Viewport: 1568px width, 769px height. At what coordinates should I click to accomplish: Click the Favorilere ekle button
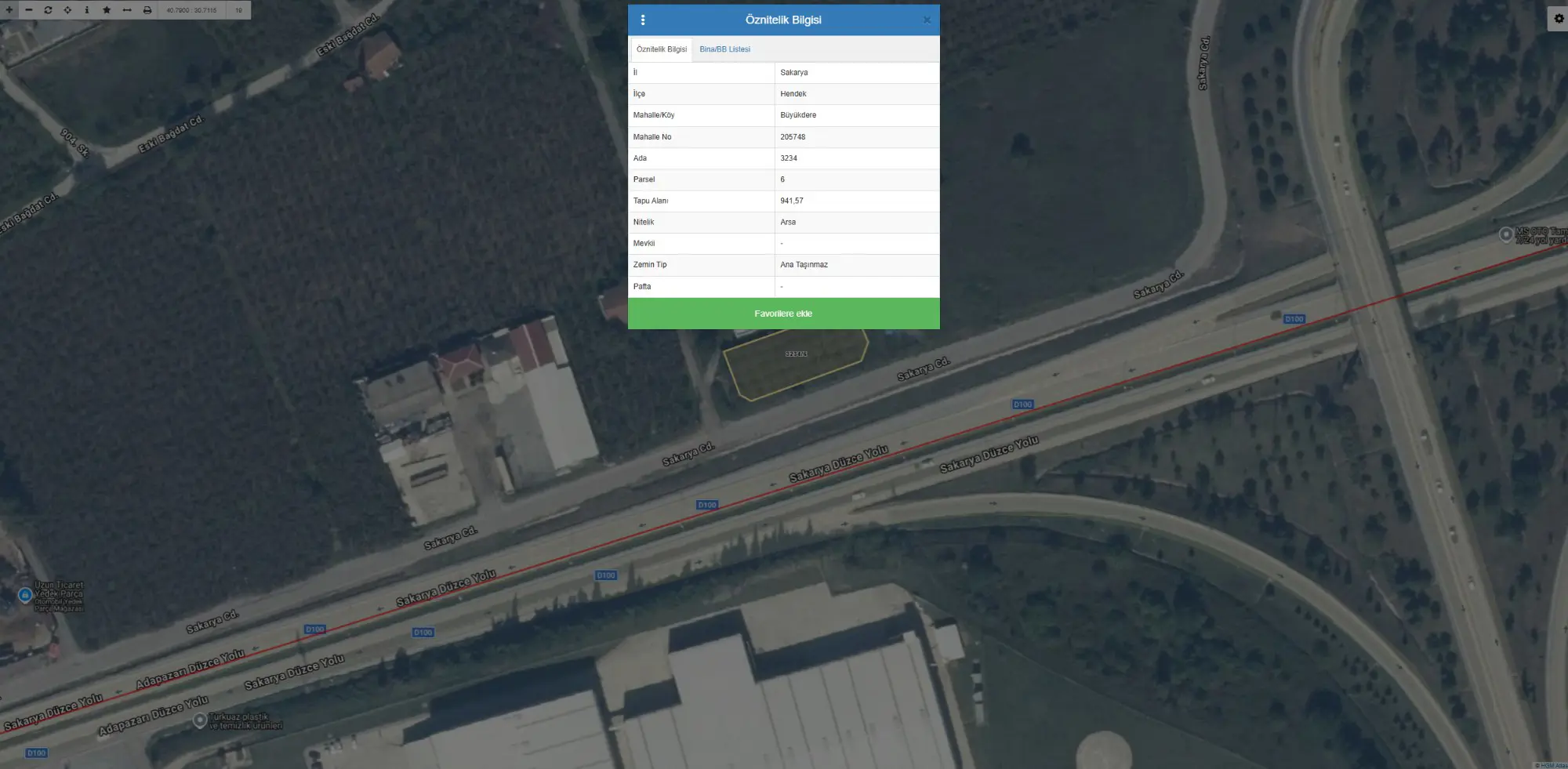pos(783,314)
